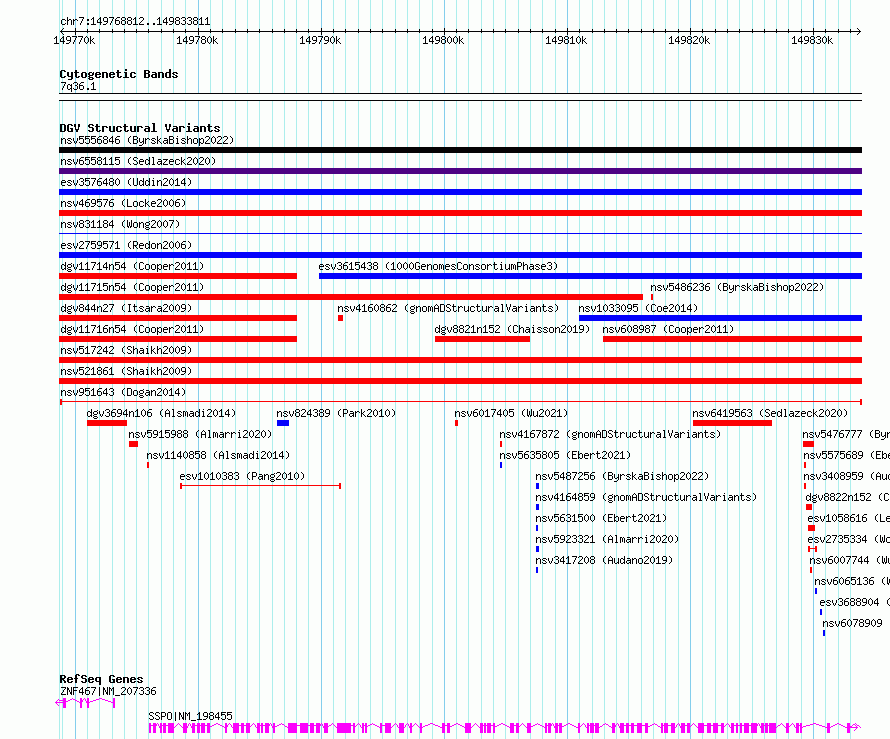Click nsv4160862 (gnomADStructuralVariants) label
Image resolution: width=890 pixels, height=739 pixels.
point(448,308)
